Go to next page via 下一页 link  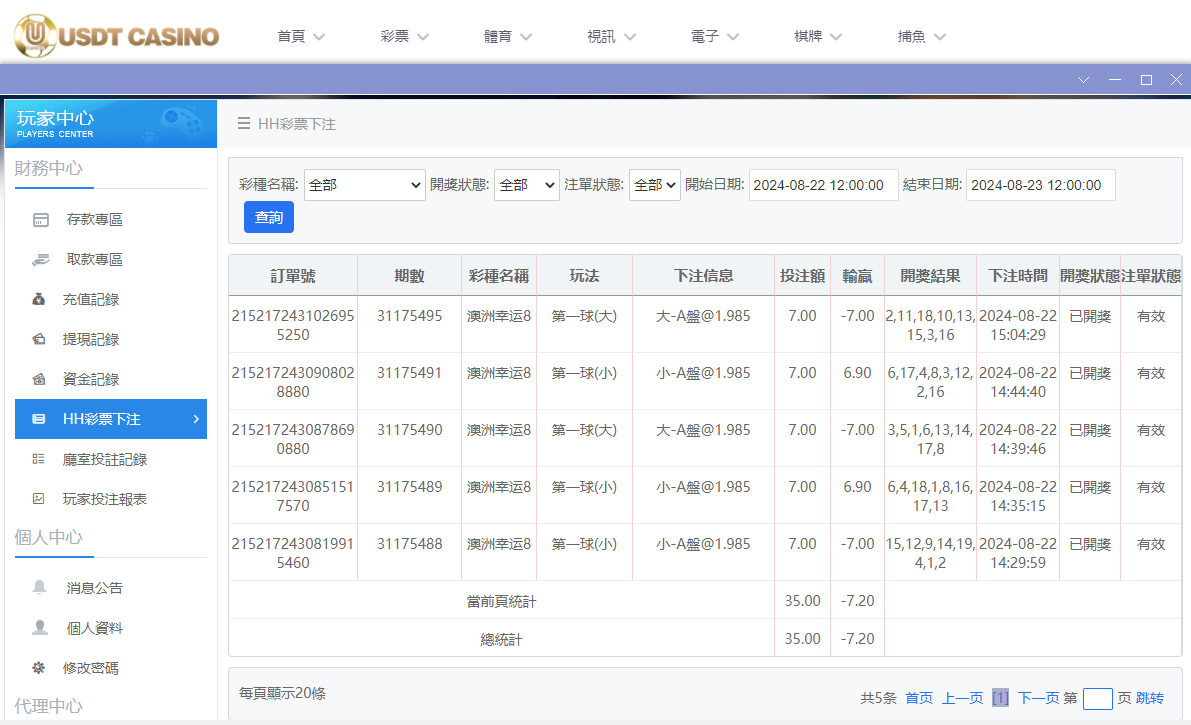pyautogui.click(x=1040, y=697)
